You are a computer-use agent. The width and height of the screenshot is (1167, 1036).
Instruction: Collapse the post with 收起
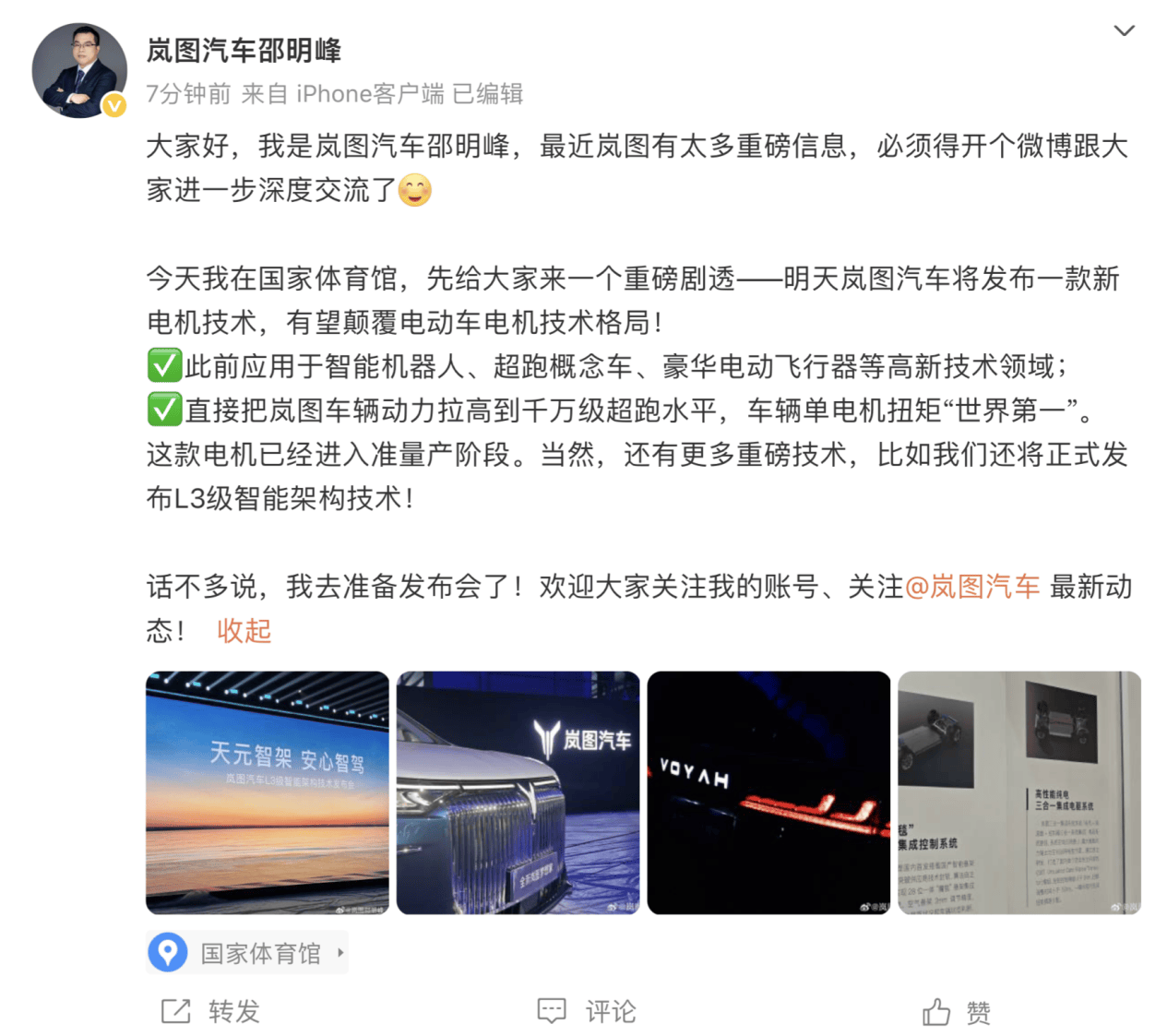[244, 631]
